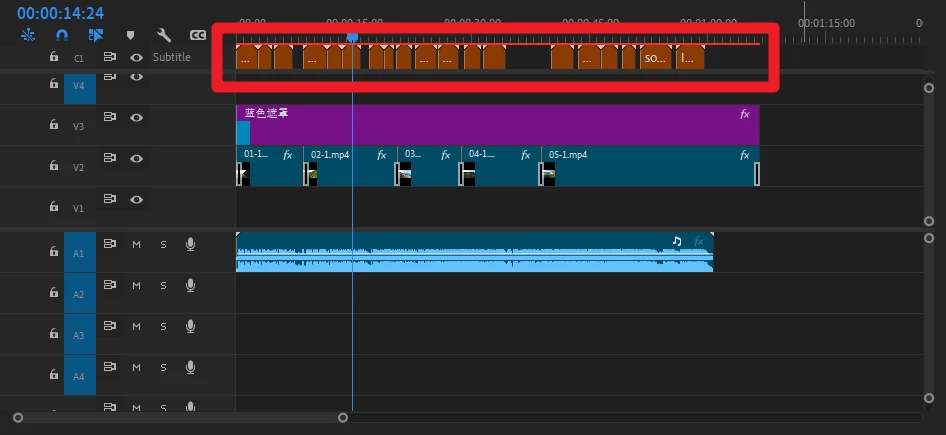Hide the Subtitle caption track output

pyautogui.click(x=136, y=57)
